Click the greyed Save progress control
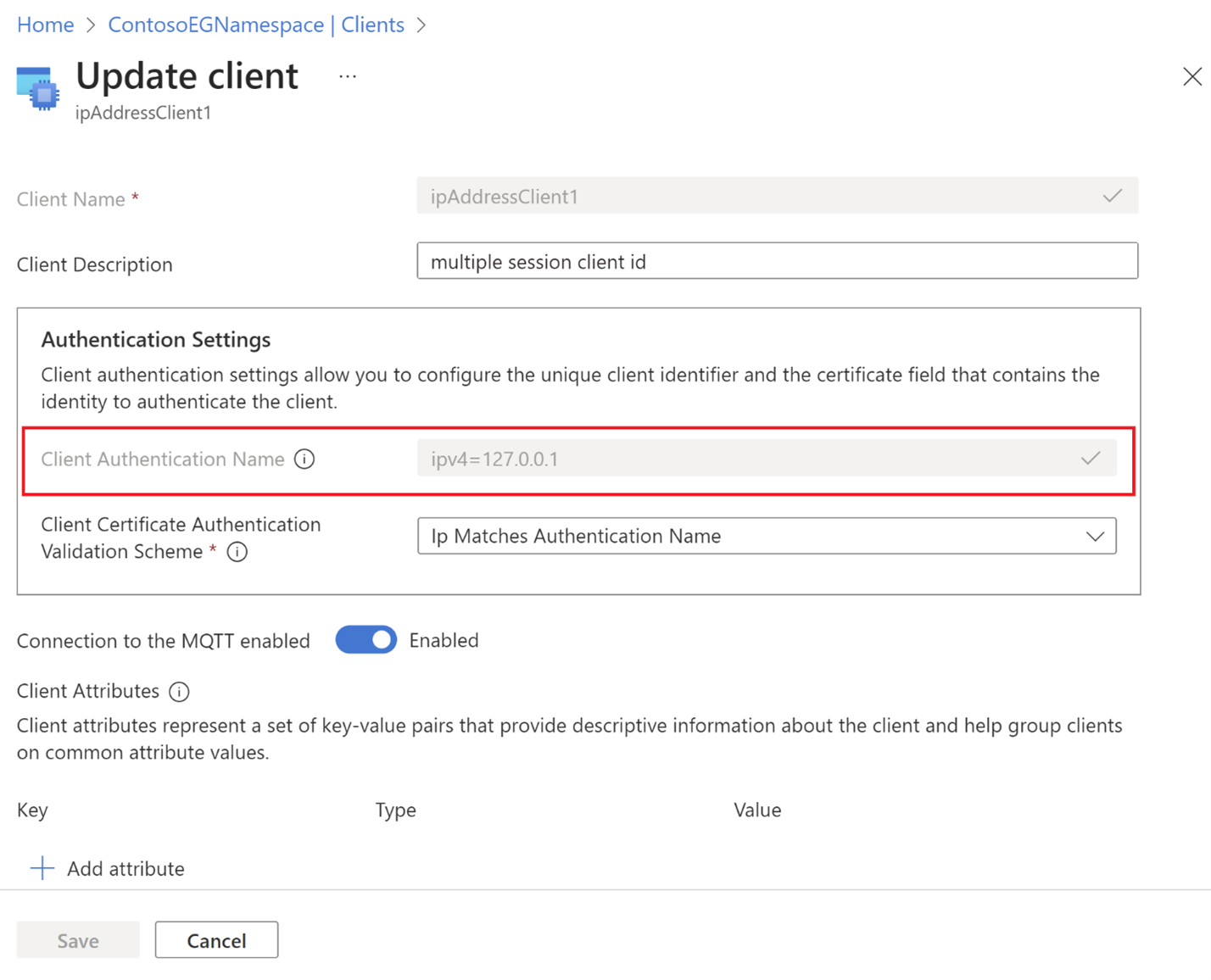This screenshot has height=980, width=1211. [77, 939]
